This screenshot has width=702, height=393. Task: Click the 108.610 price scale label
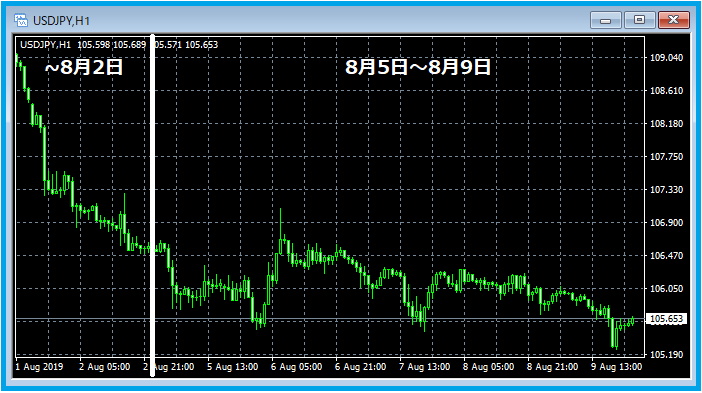point(666,90)
